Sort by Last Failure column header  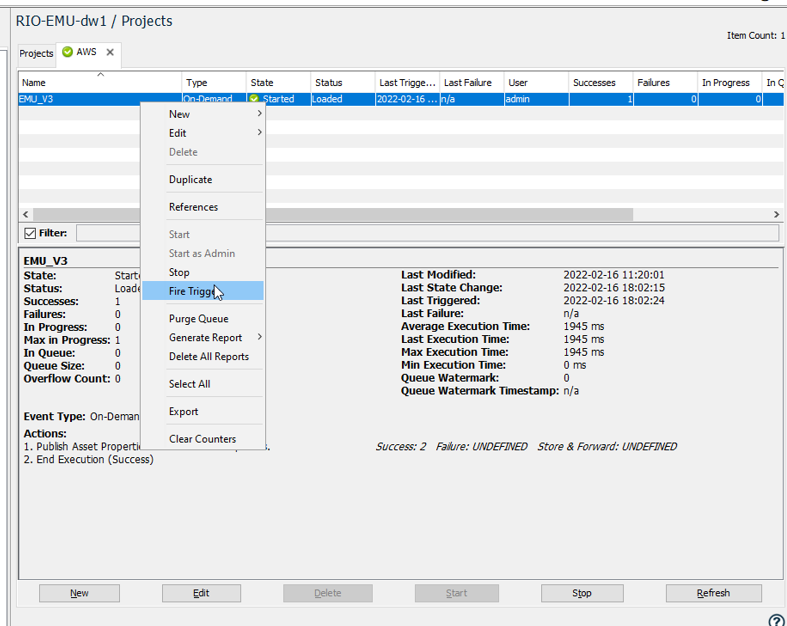472,82
